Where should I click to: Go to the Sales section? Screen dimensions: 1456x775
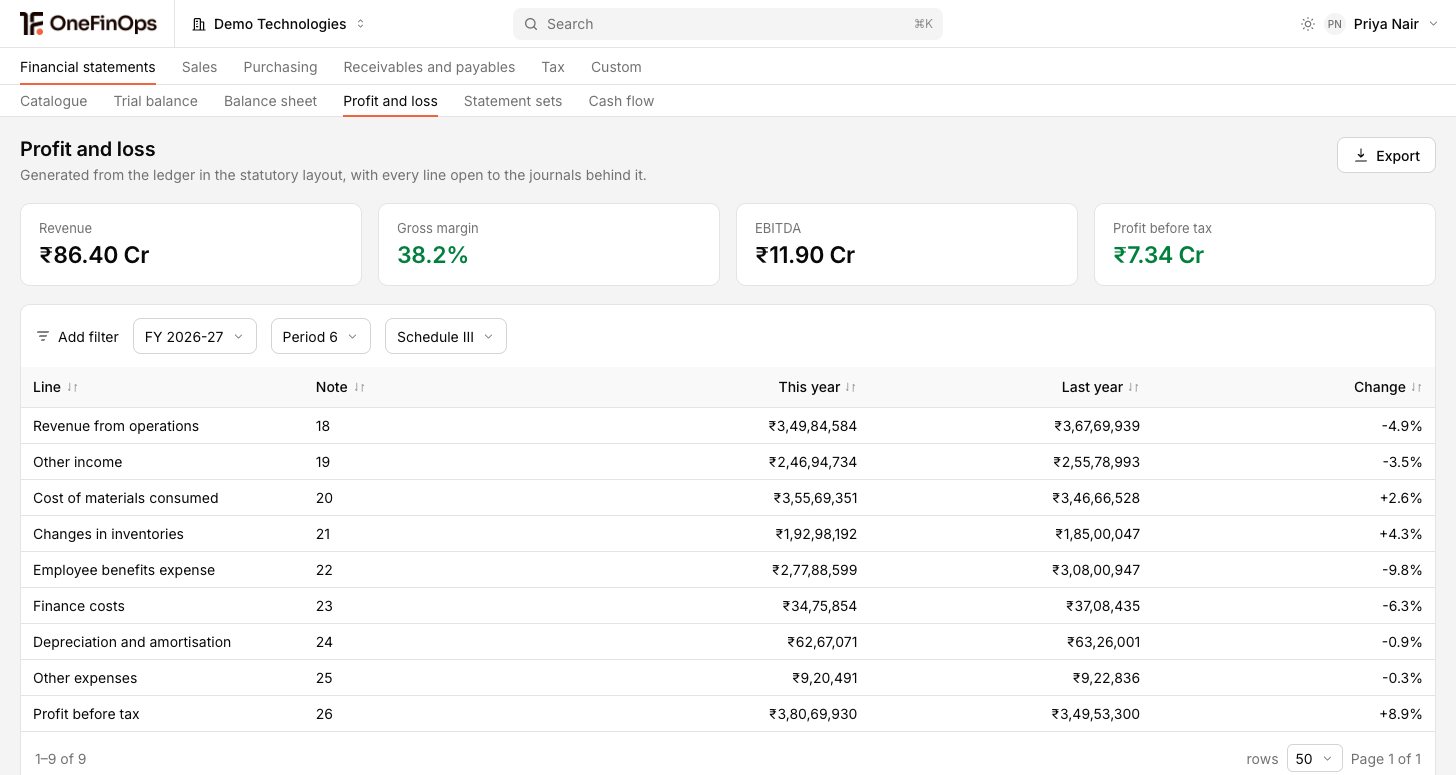pos(200,67)
